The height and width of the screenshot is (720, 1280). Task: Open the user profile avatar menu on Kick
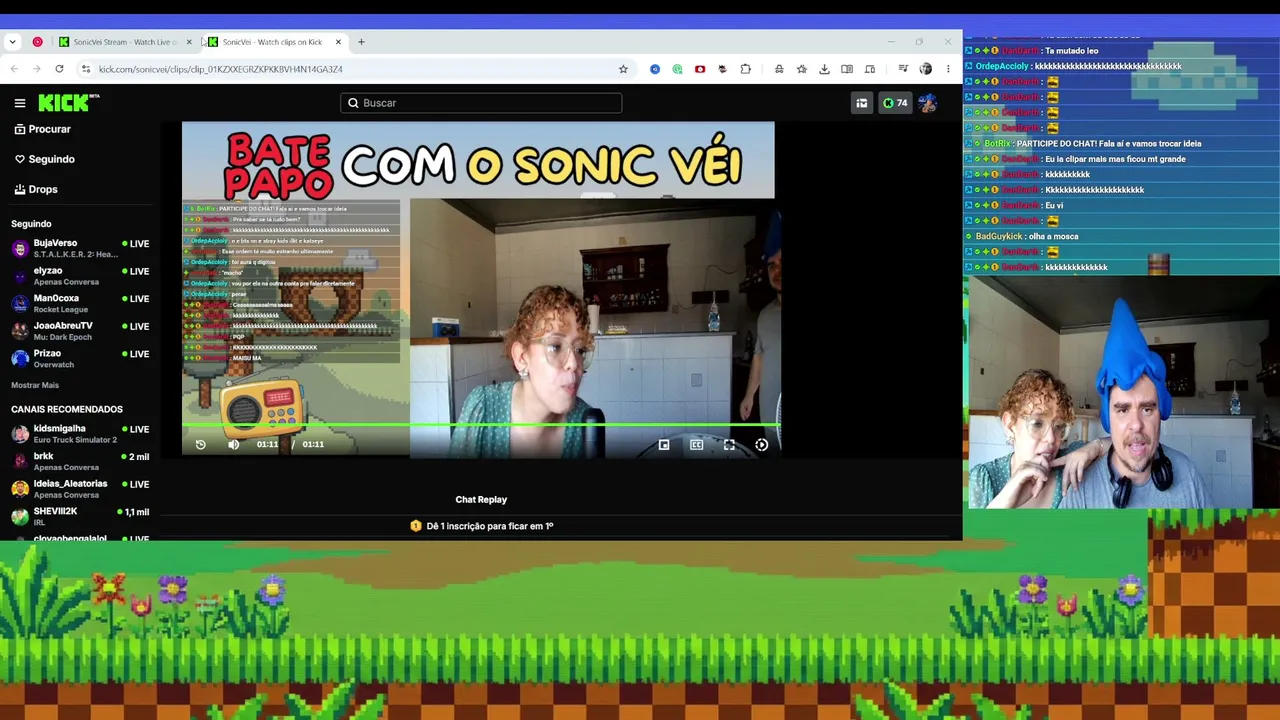928,103
